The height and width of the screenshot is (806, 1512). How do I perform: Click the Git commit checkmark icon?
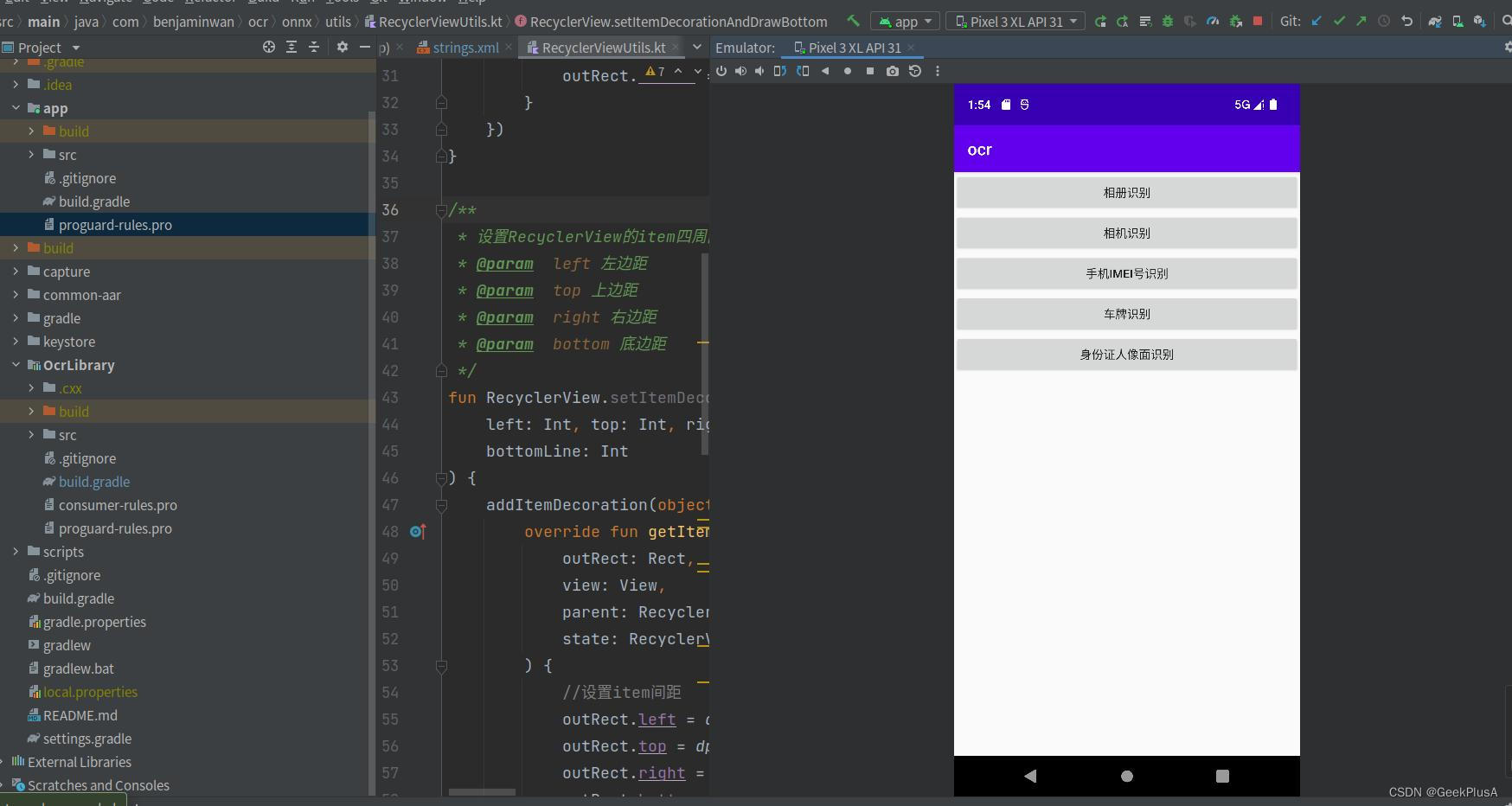[x=1339, y=21]
